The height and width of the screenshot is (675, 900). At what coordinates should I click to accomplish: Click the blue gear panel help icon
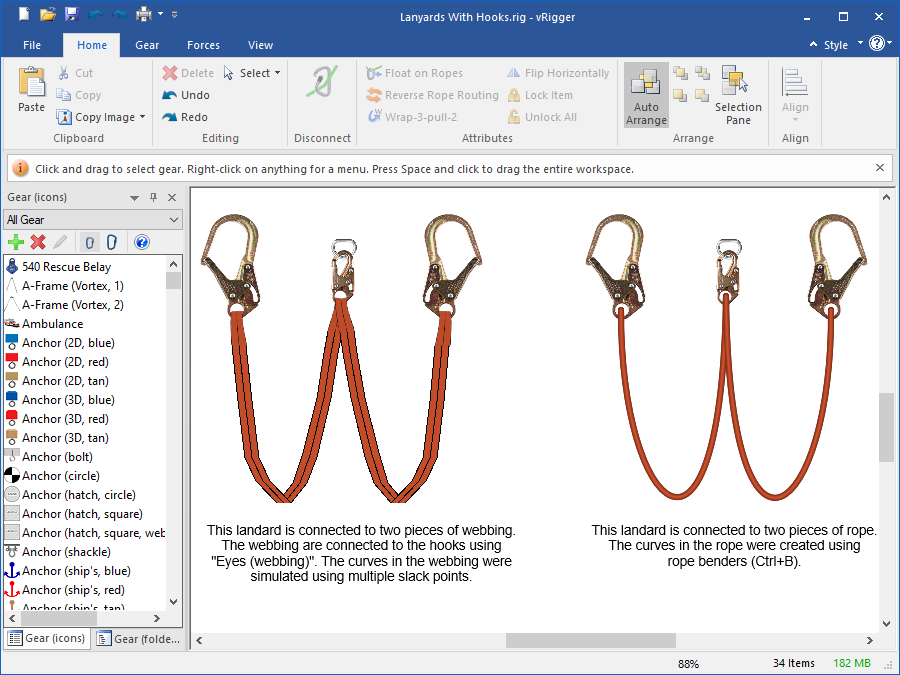142,242
